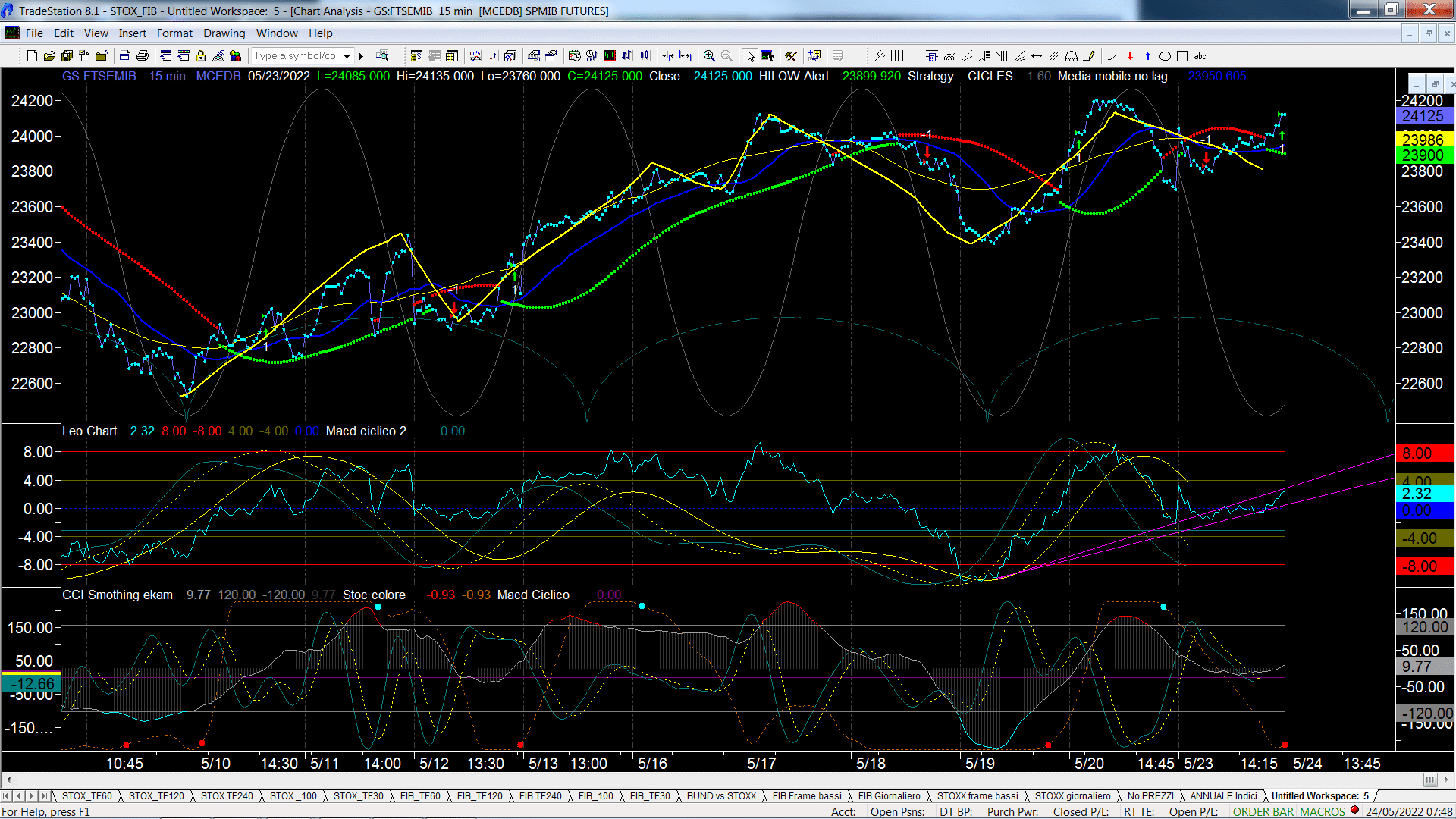Click the decrease bar spacing icon
Viewport: 1456px width, 819px height.
point(667,56)
